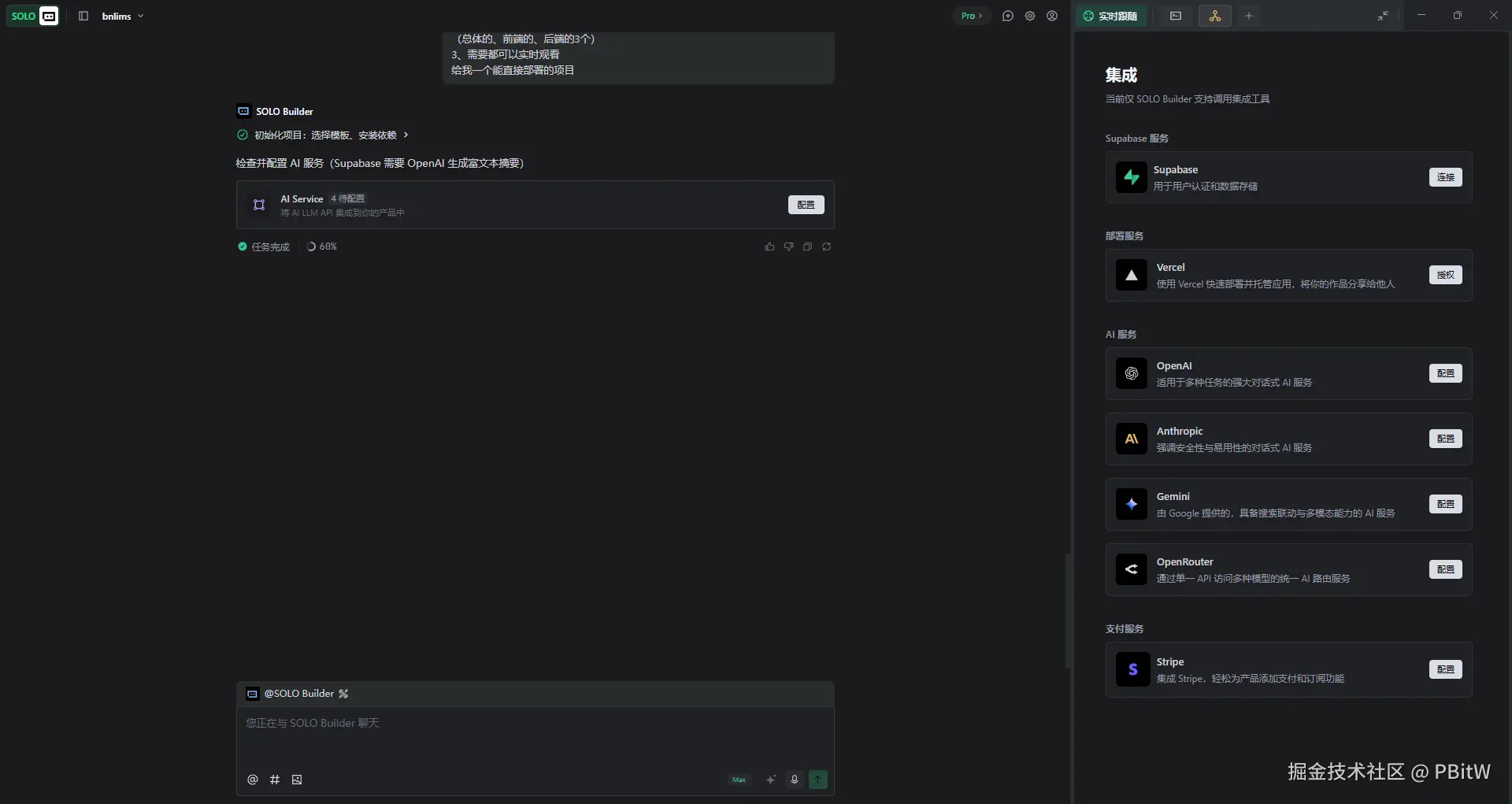The width and height of the screenshot is (1512, 804).
Task: Click the Anthropic logo icon
Action: [1132, 439]
